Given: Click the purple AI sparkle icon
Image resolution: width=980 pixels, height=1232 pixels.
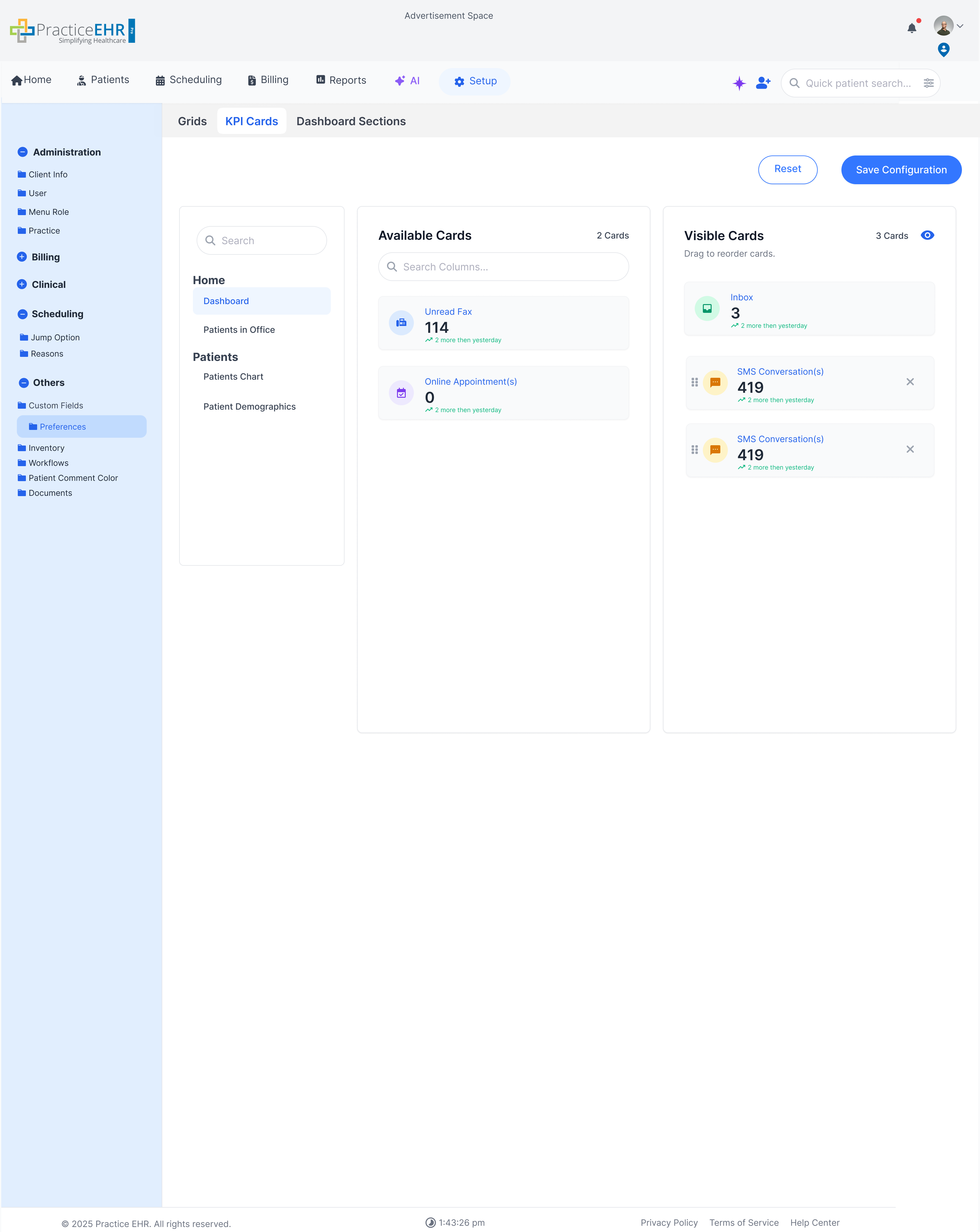Looking at the screenshot, I should (739, 83).
